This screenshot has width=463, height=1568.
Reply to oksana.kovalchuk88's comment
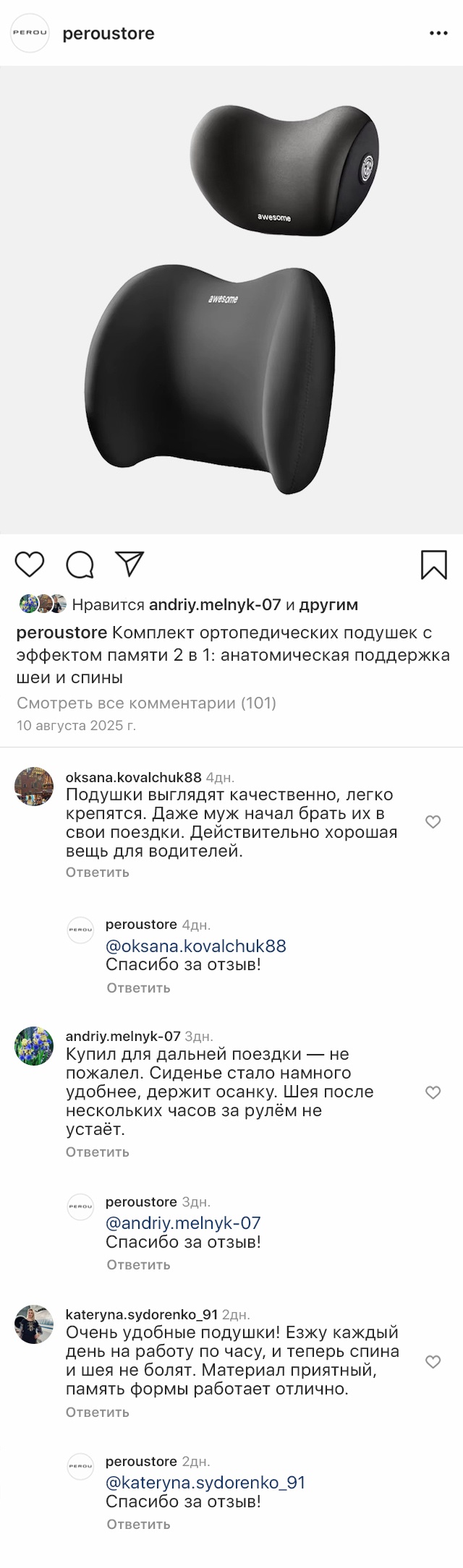tap(97, 872)
